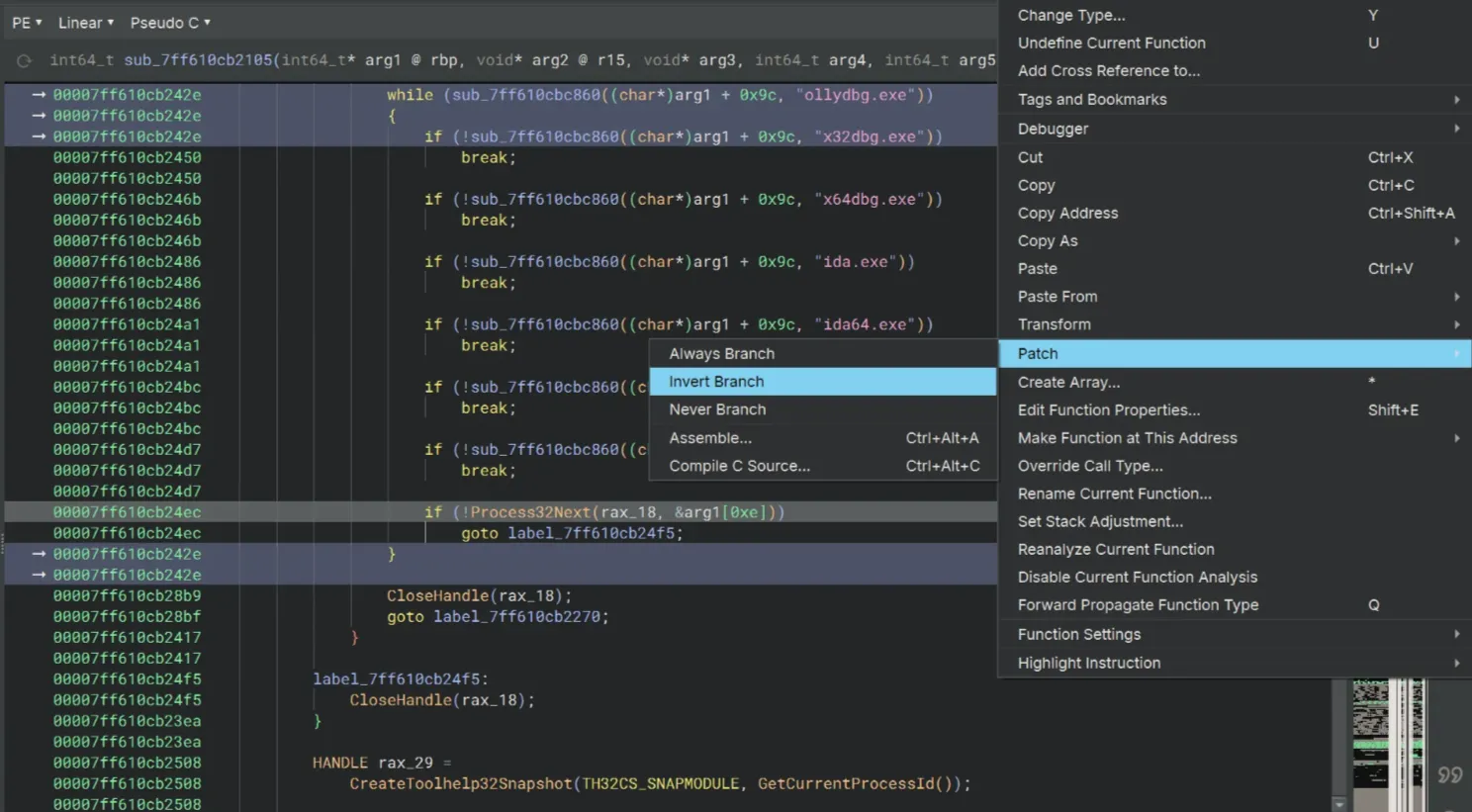The height and width of the screenshot is (812, 1472).
Task: Expand the Highlight Instruction submenu
Action: [1089, 663]
